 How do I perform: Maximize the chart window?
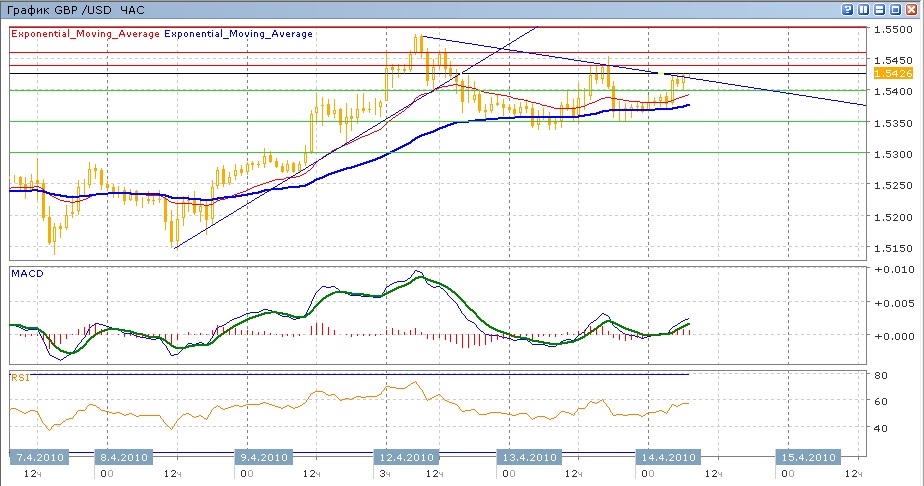point(897,9)
